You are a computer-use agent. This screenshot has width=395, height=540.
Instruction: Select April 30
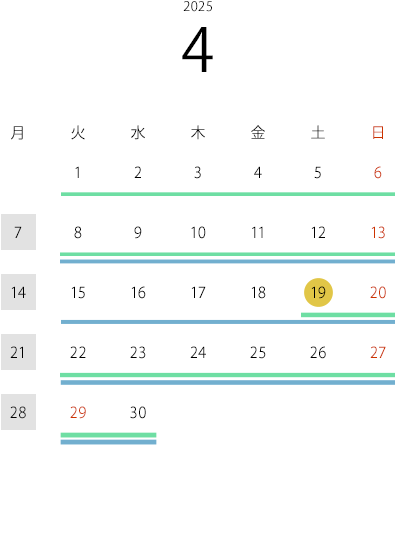point(138,412)
